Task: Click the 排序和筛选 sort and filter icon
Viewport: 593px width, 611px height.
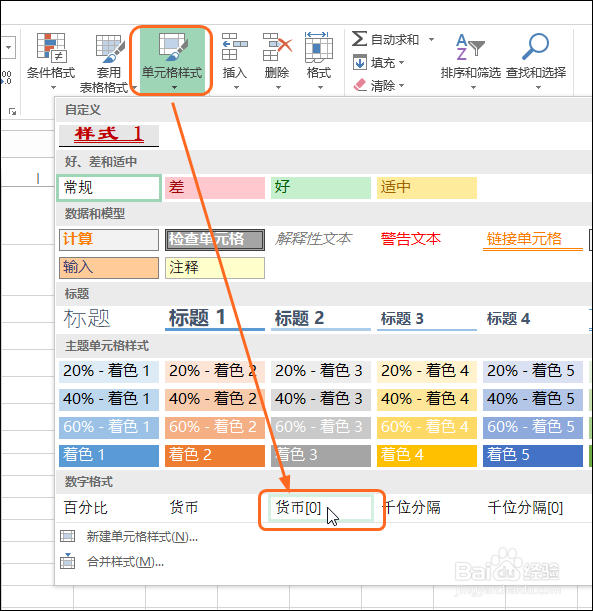Action: (x=470, y=47)
